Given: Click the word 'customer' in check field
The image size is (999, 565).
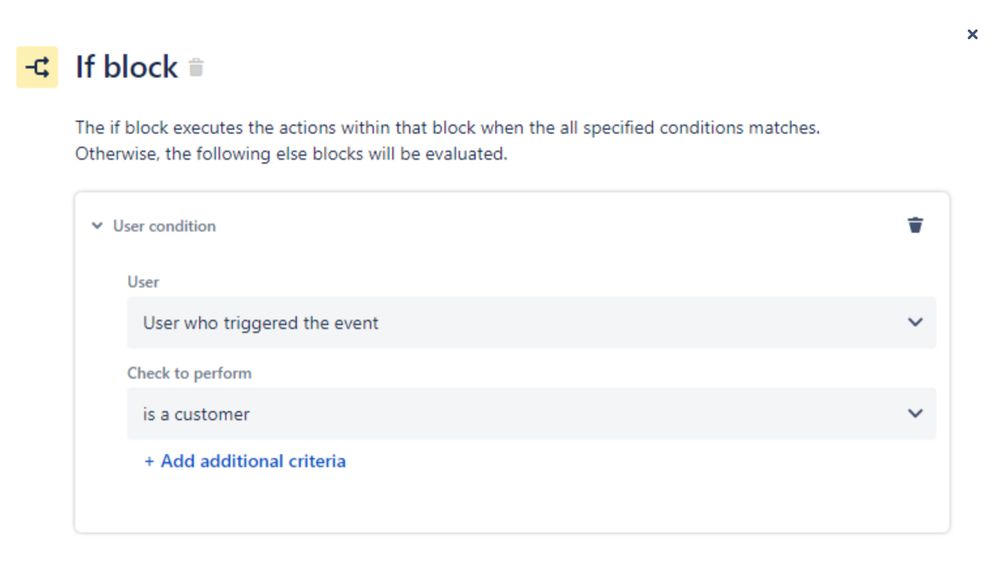Looking at the screenshot, I should (212, 415).
